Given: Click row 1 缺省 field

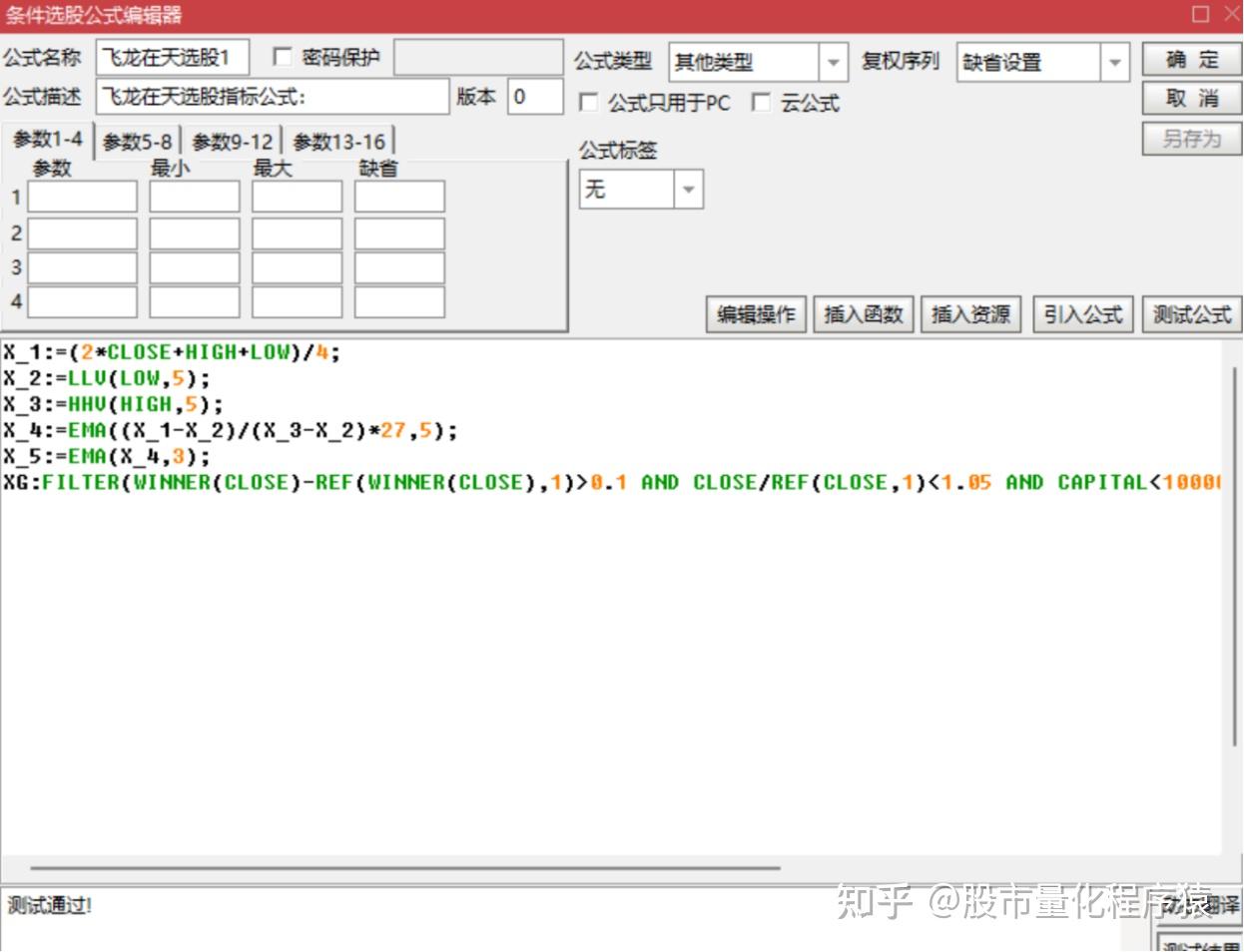Looking at the screenshot, I should [399, 197].
